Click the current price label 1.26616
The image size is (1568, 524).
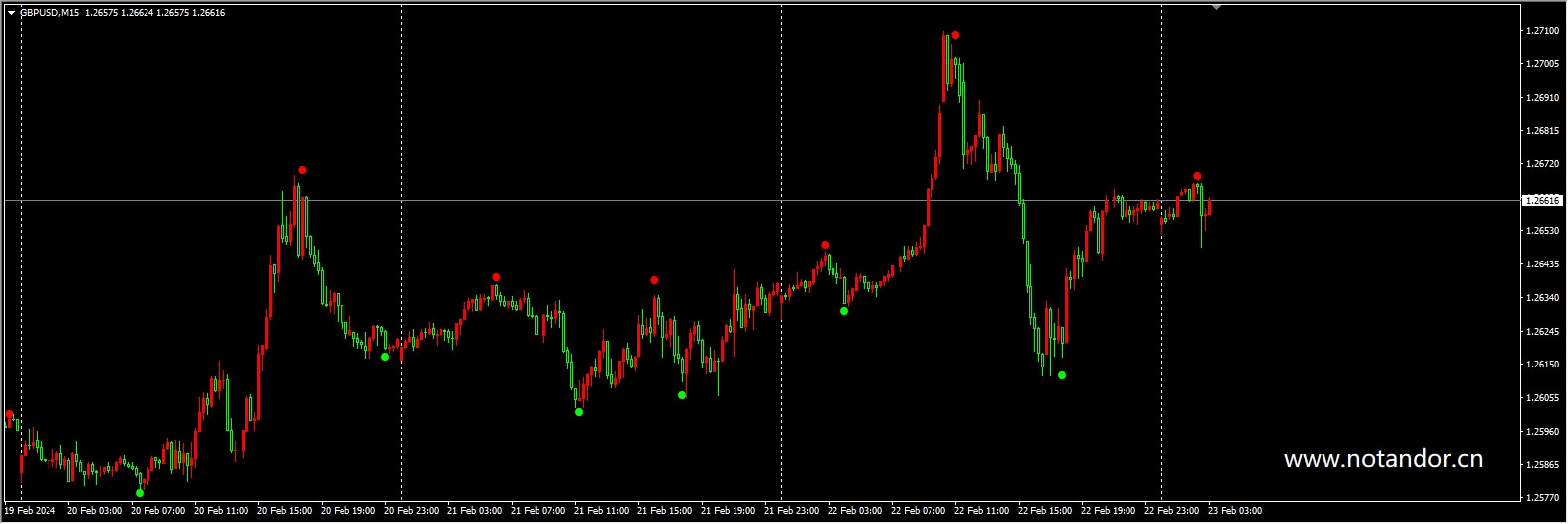1542,200
